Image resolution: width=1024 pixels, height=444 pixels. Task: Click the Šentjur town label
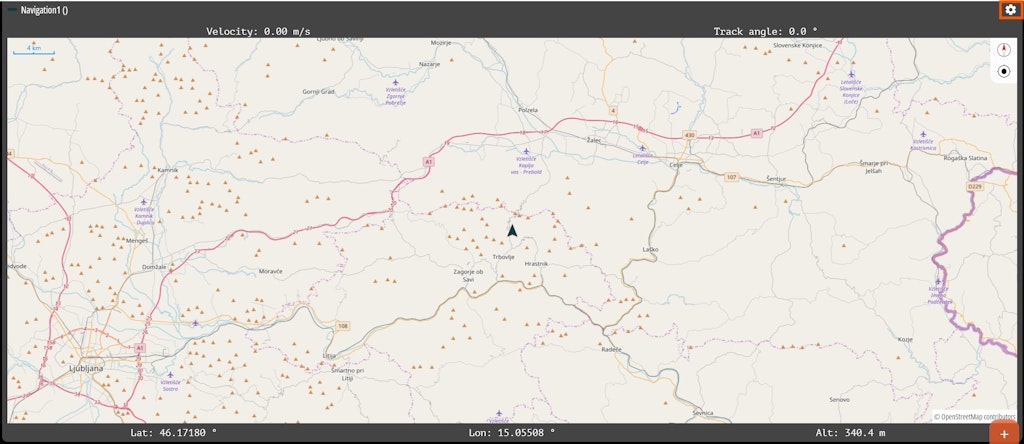tap(776, 178)
